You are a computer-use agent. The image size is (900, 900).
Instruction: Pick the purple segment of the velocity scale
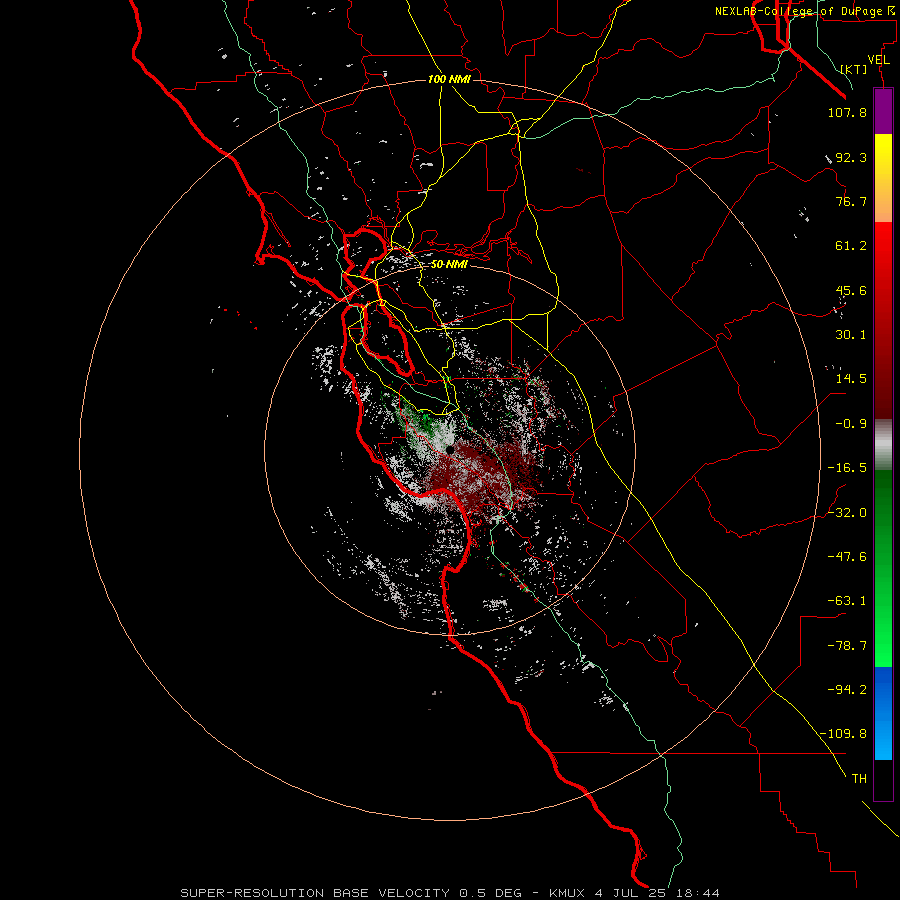pyautogui.click(x=883, y=112)
